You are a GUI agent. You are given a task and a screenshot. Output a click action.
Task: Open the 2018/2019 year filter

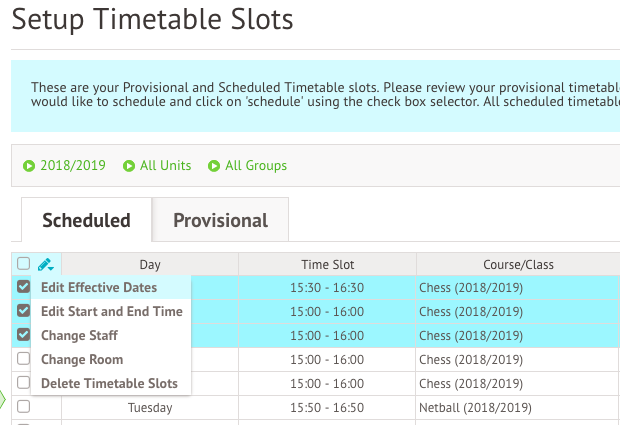pyautogui.click(x=73, y=165)
